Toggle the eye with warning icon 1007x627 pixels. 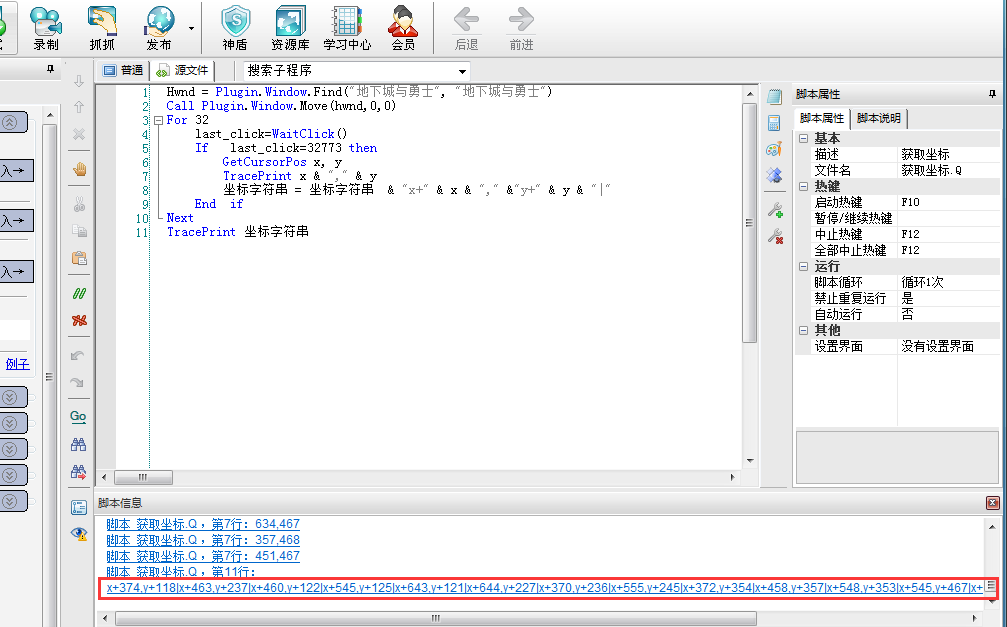click(79, 533)
